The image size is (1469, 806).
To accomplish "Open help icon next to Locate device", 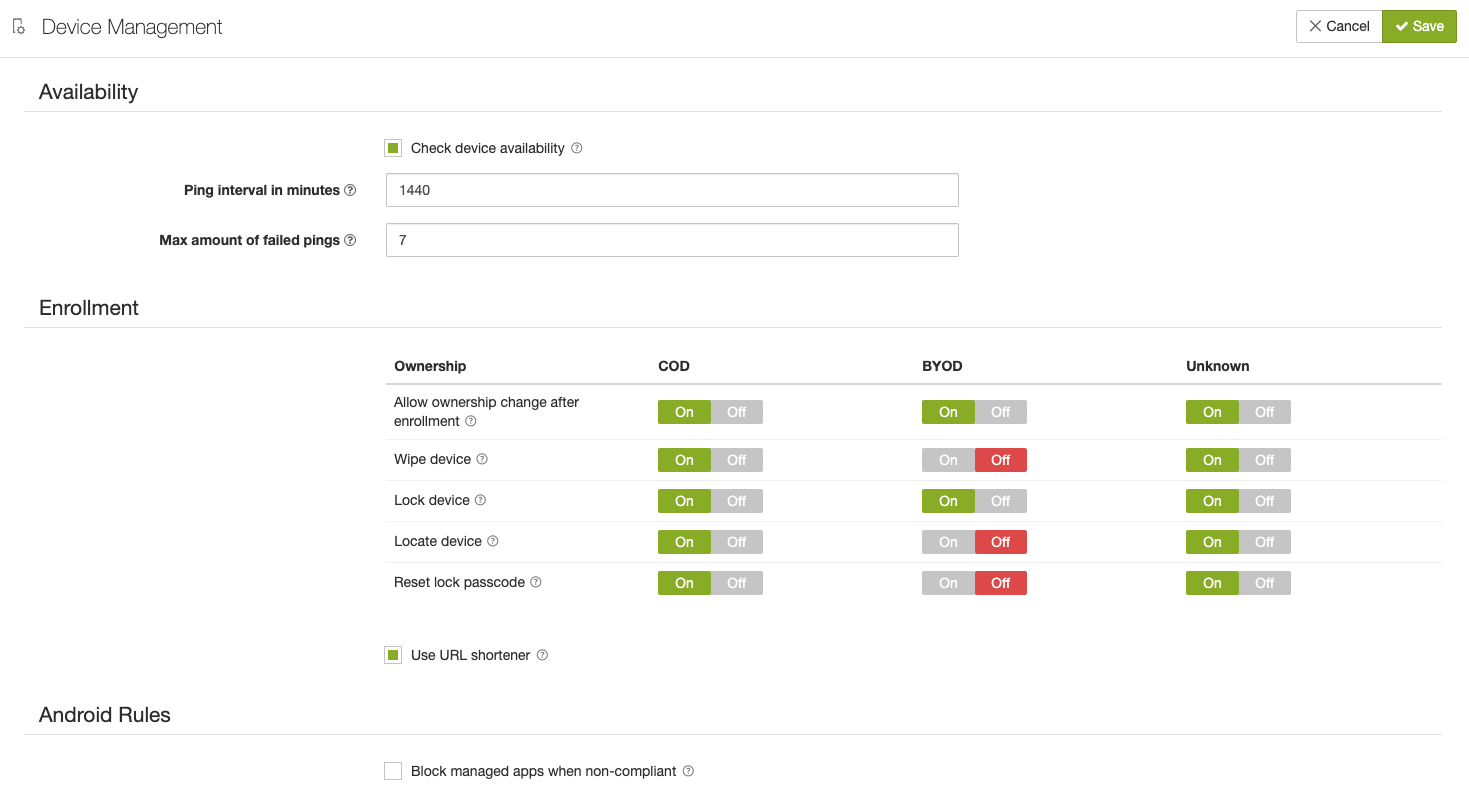I will pos(493,541).
